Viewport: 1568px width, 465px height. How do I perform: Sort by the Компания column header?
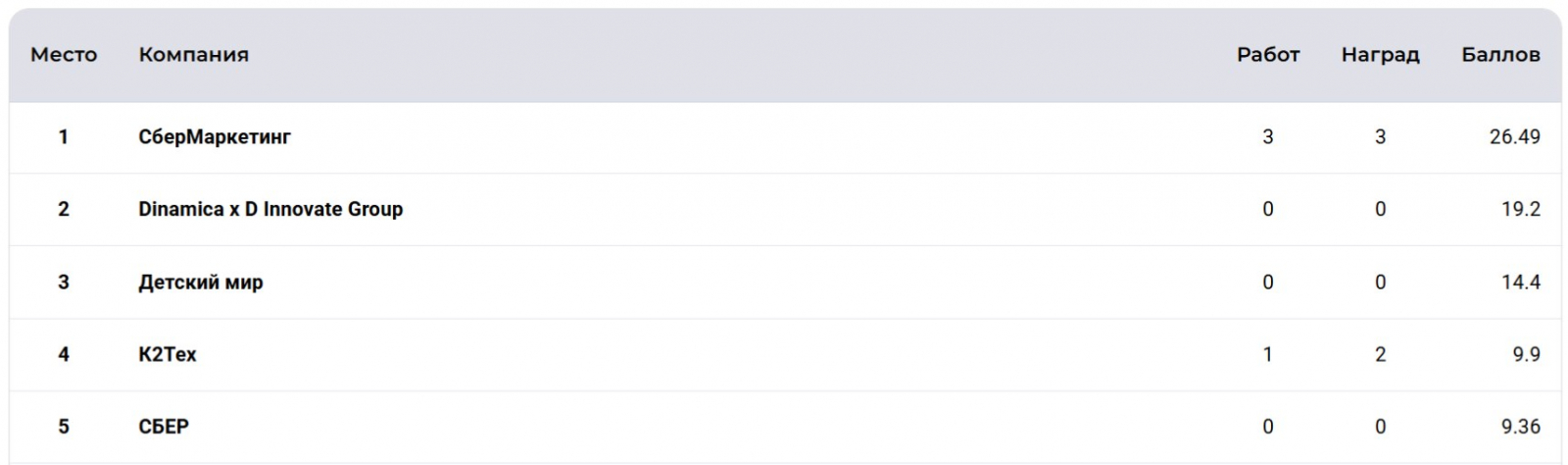tap(193, 55)
